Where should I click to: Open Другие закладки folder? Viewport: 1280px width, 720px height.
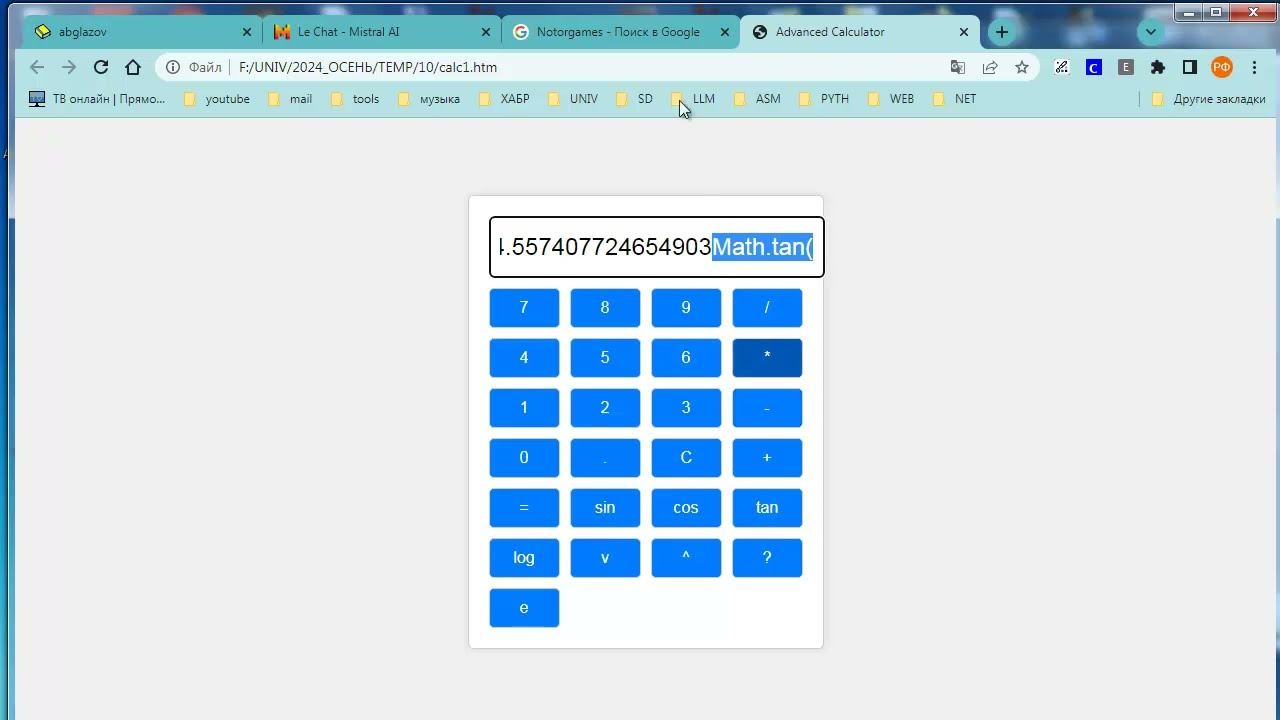[1209, 99]
